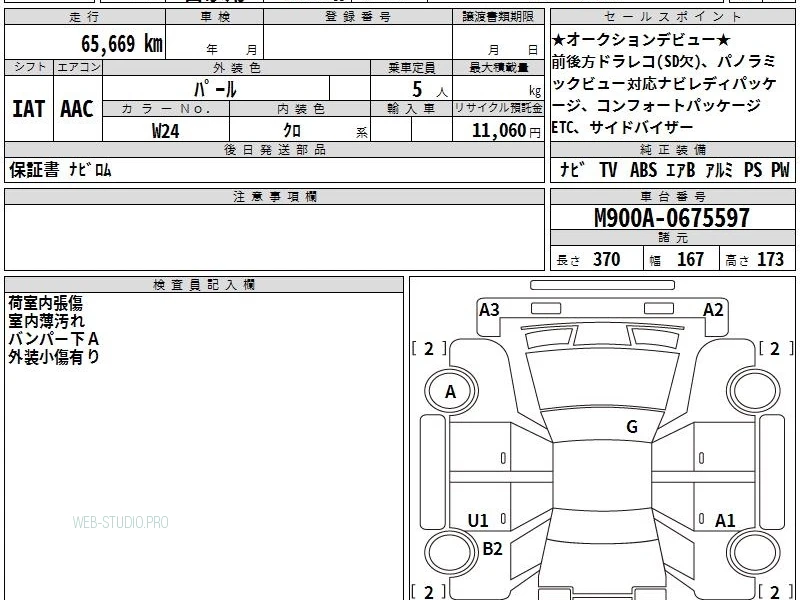Click the 荷室内張傷 inspector note

point(45,303)
